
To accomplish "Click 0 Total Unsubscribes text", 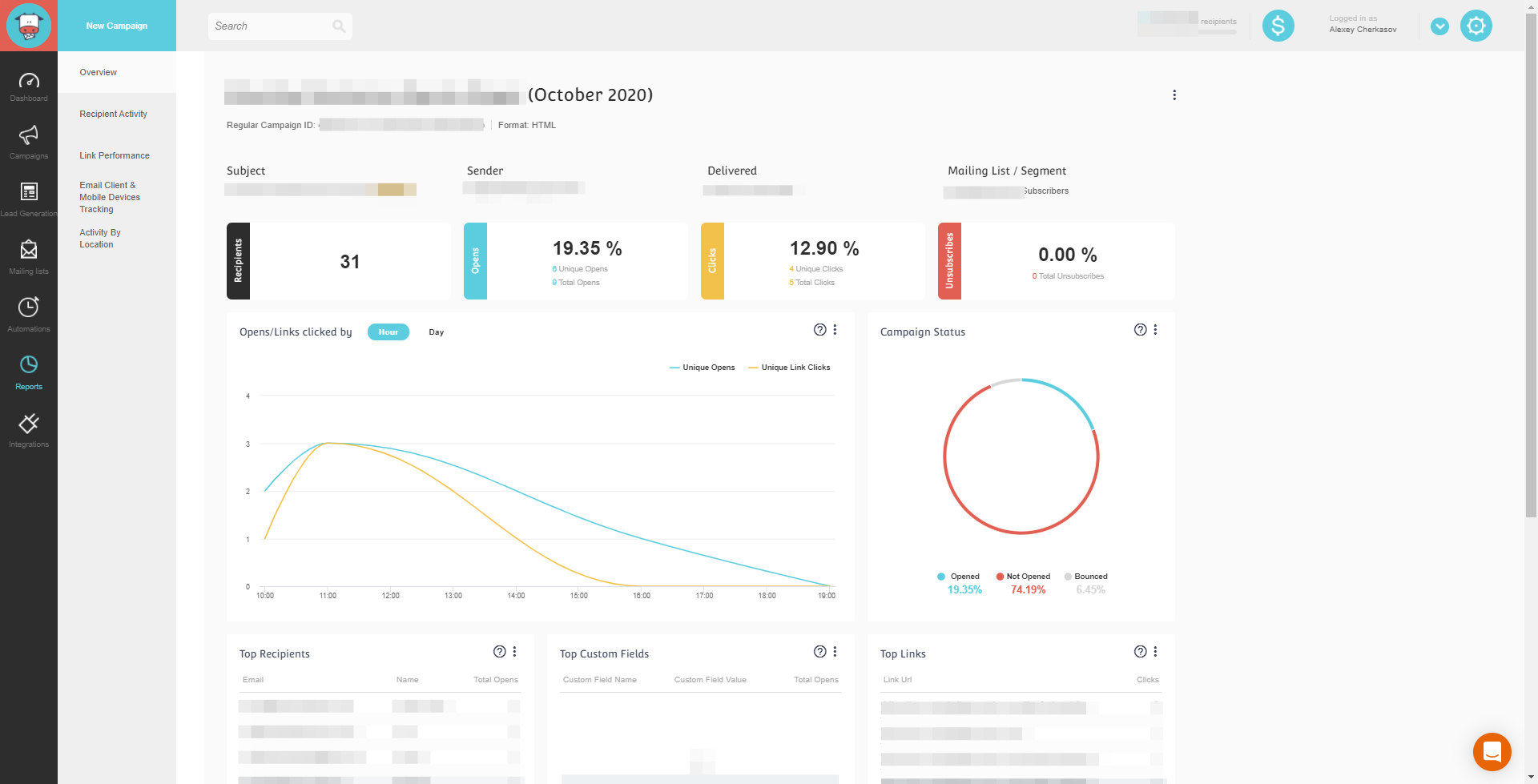I will tap(1068, 276).
